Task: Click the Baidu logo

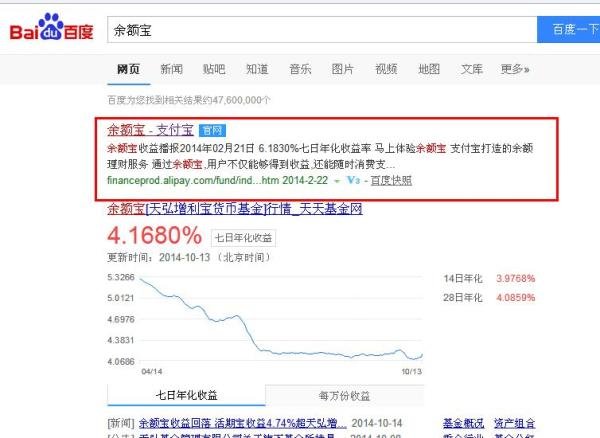Action: pyautogui.click(x=51, y=28)
